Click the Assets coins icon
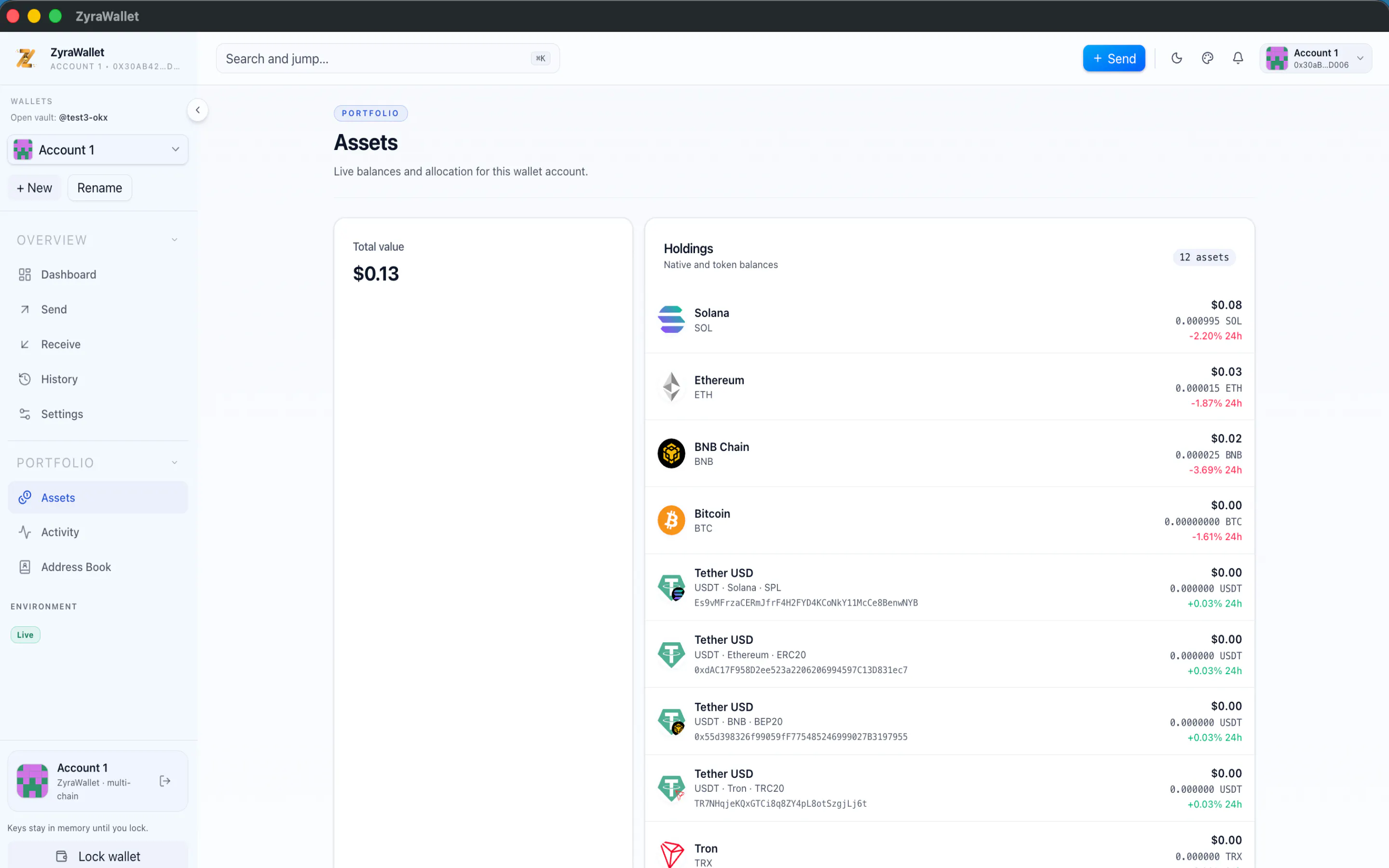The width and height of the screenshot is (1389, 868). tap(25, 497)
